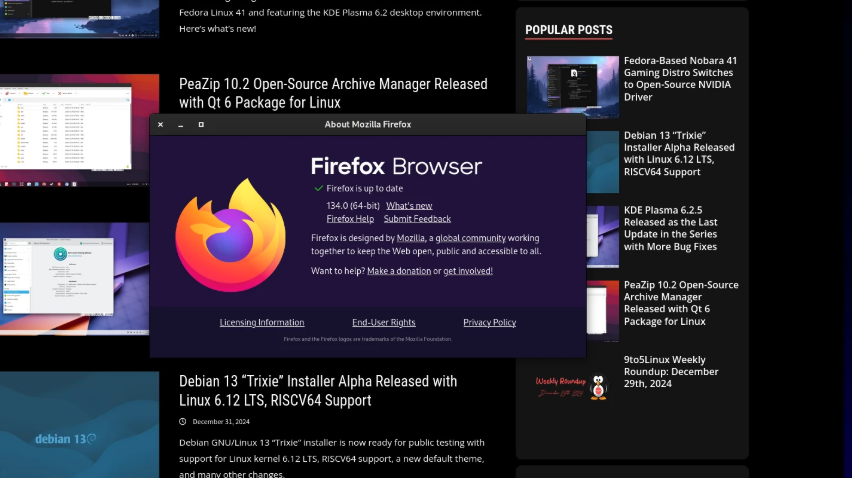Open End-User Rights
Screen dimensions: 852x478
click(x=383, y=323)
